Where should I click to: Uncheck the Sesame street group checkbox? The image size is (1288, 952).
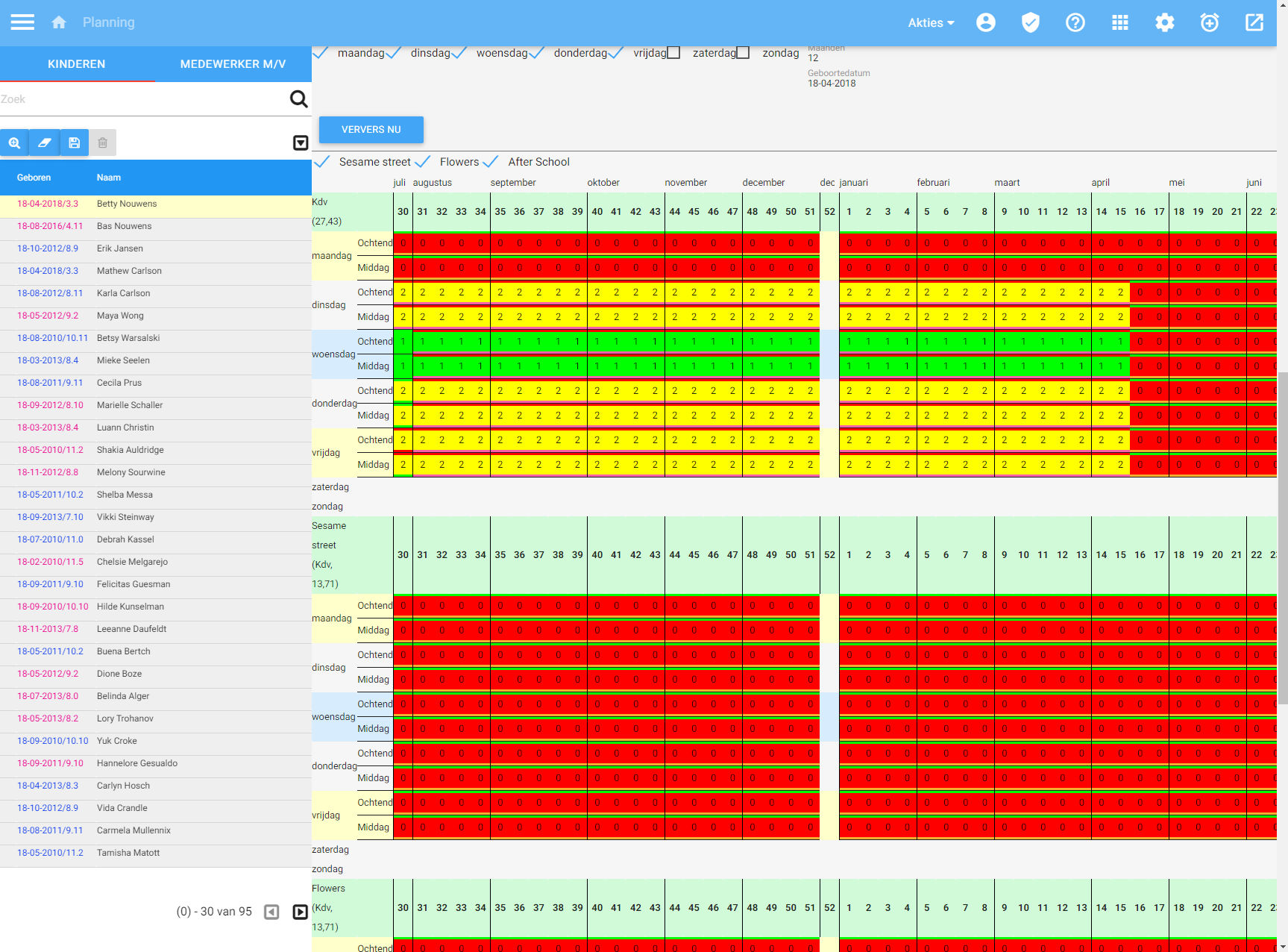coord(322,162)
